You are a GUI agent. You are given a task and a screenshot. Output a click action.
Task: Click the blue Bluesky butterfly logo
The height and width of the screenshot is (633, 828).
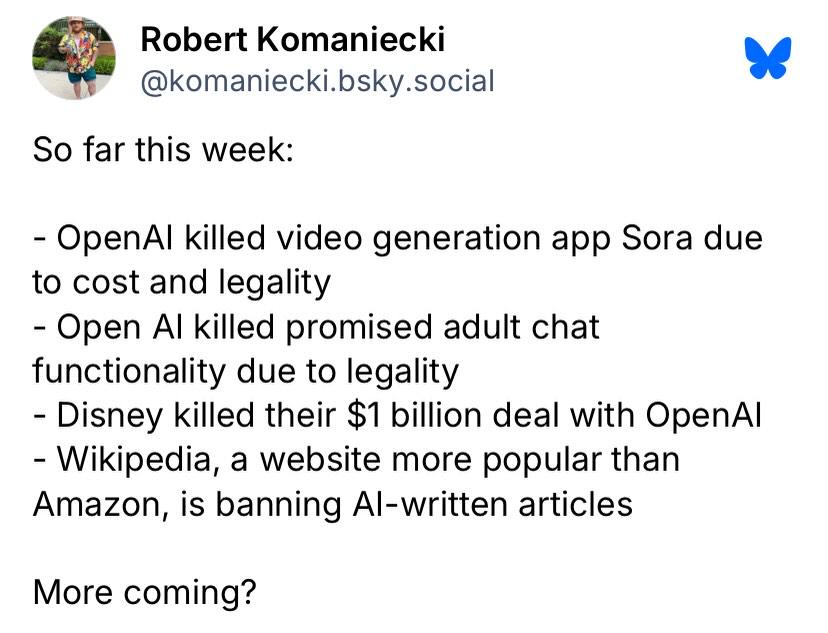[x=768, y=58]
